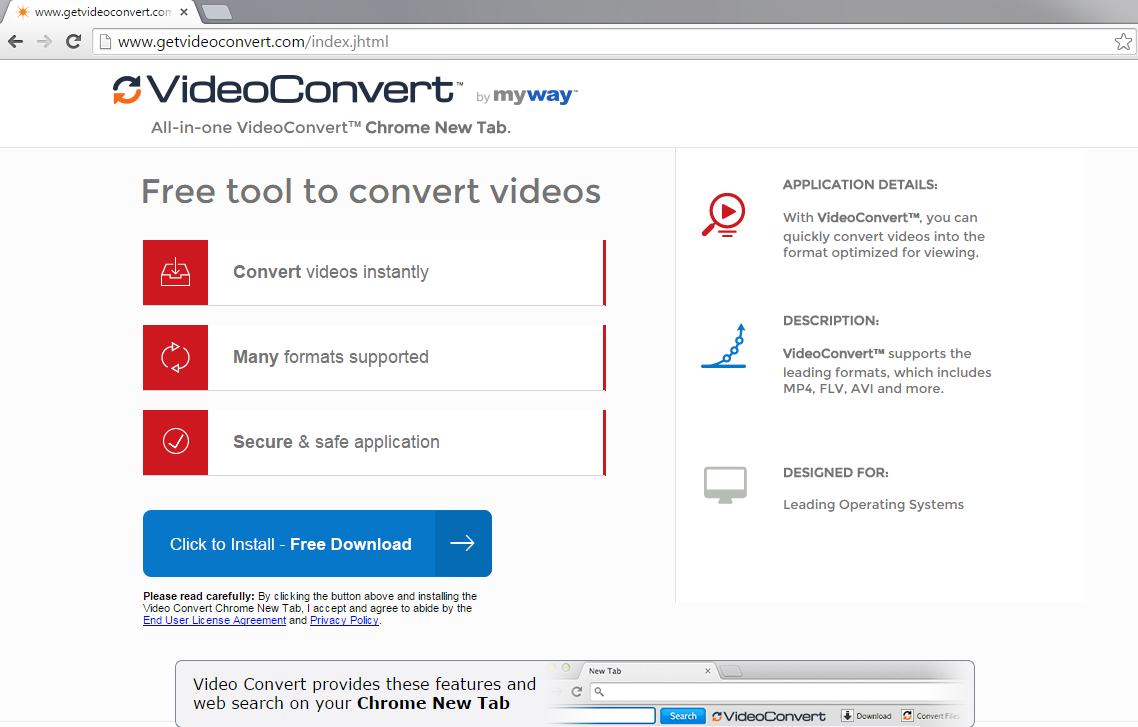Screen dimensions: 1138x727
Task: Click the VideoConvert logo in header
Action: [x=285, y=91]
